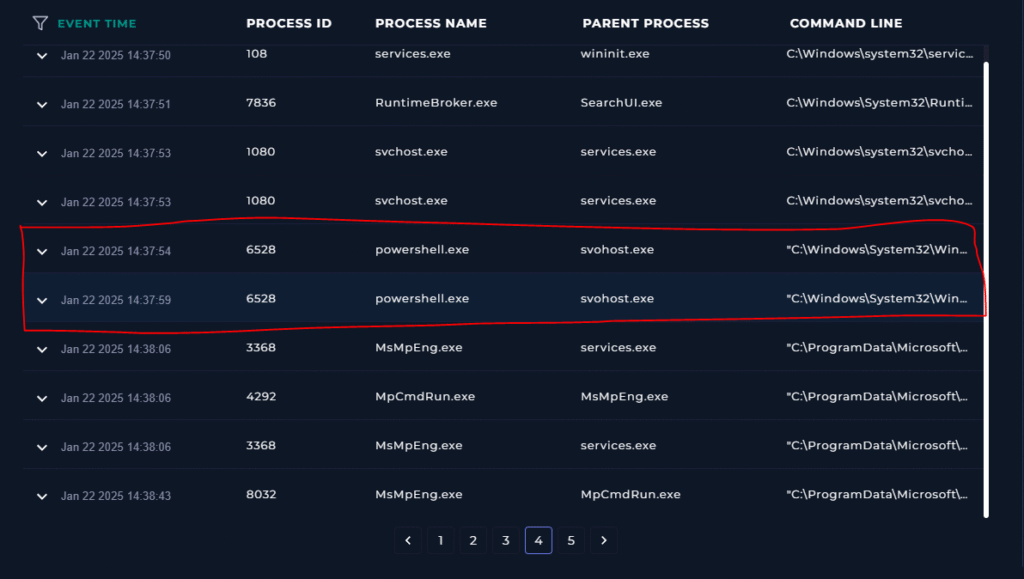
Task: Sort by Process ID column header
Action: tap(289, 23)
